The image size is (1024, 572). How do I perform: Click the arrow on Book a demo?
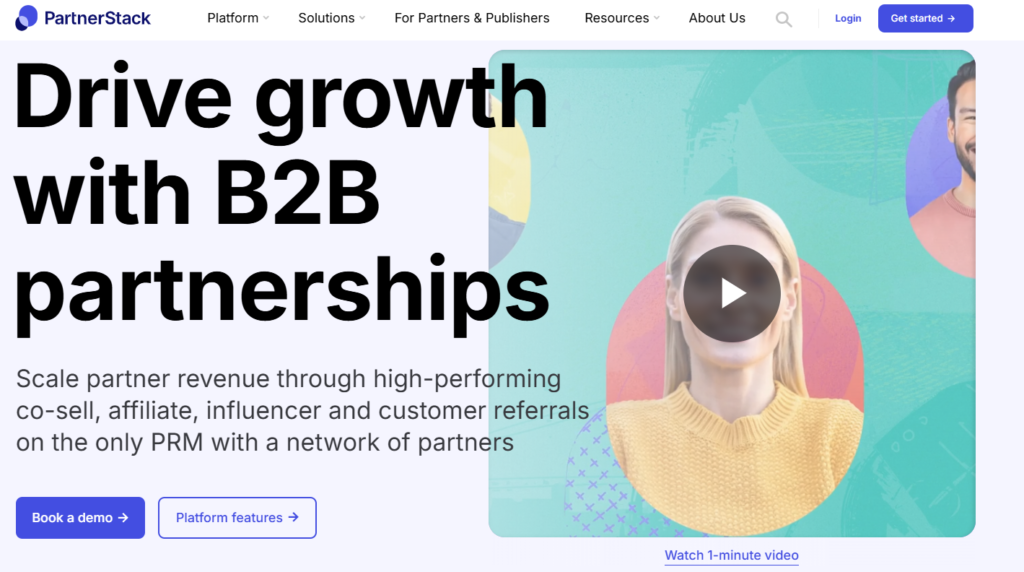click(123, 517)
